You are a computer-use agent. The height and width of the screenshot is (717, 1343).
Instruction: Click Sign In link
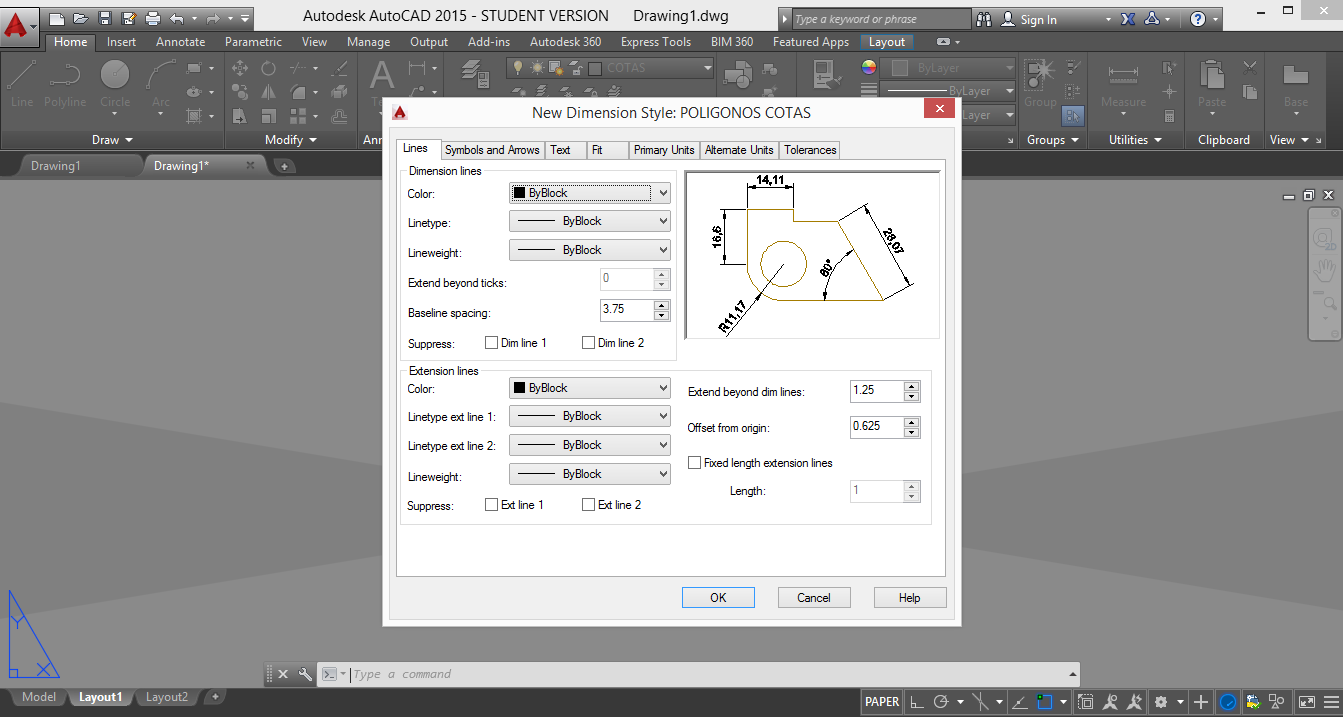[1038, 19]
